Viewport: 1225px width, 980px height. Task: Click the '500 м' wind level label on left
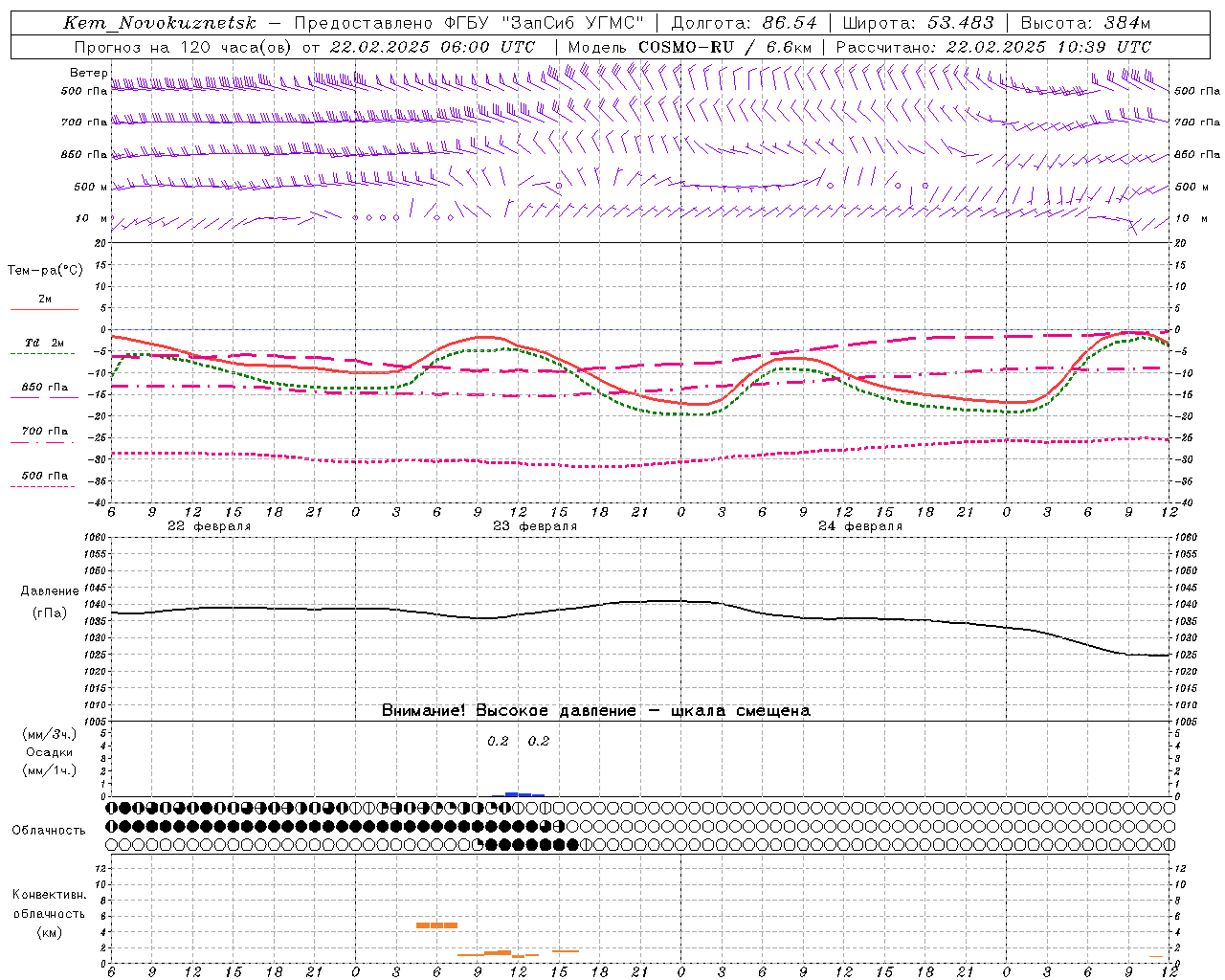(x=91, y=187)
